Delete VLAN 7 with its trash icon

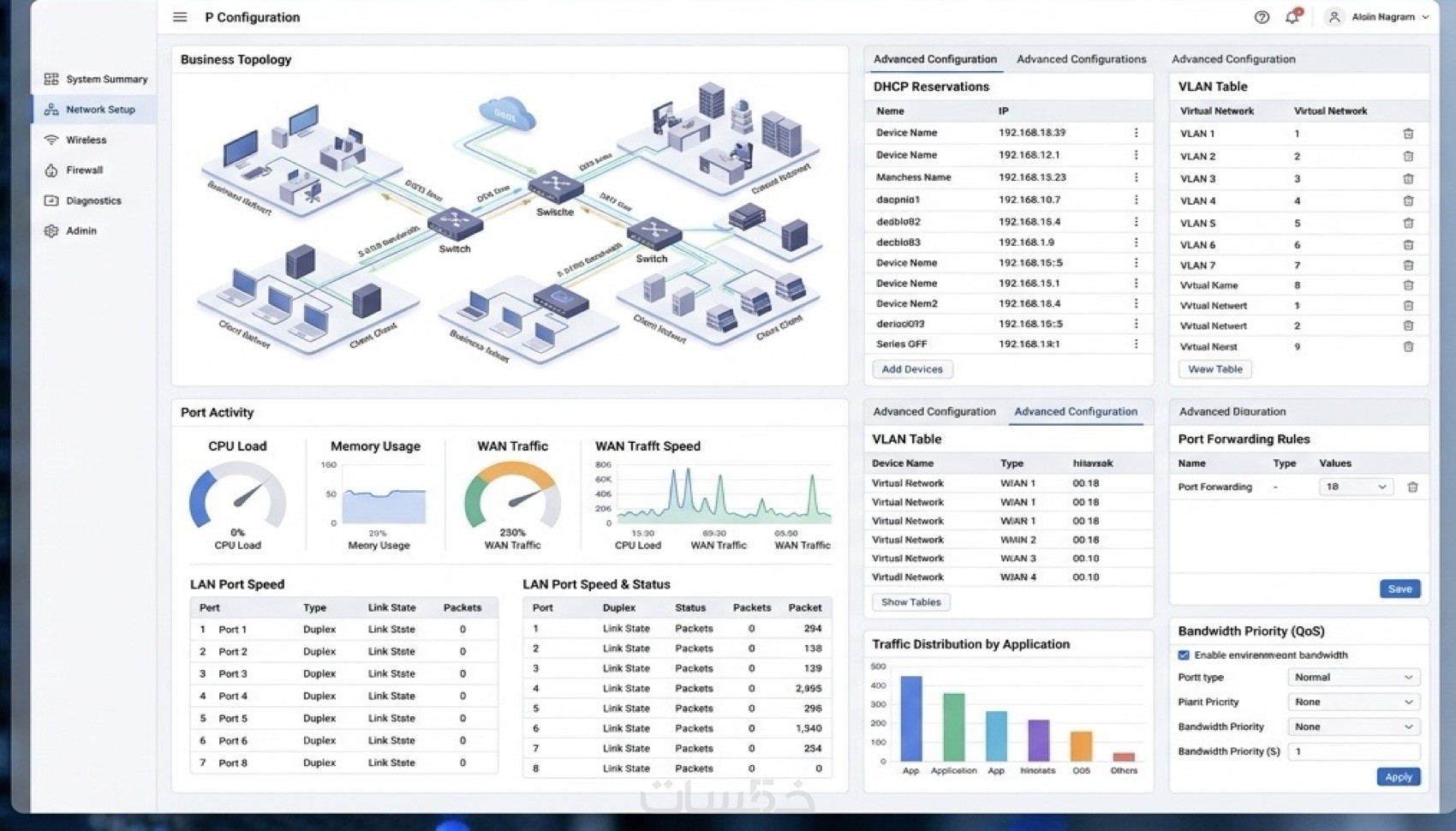click(1408, 266)
